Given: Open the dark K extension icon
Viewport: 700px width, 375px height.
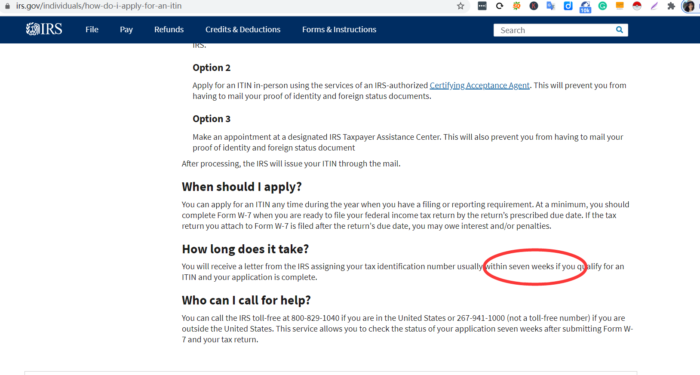Looking at the screenshot, I should (x=533, y=6).
